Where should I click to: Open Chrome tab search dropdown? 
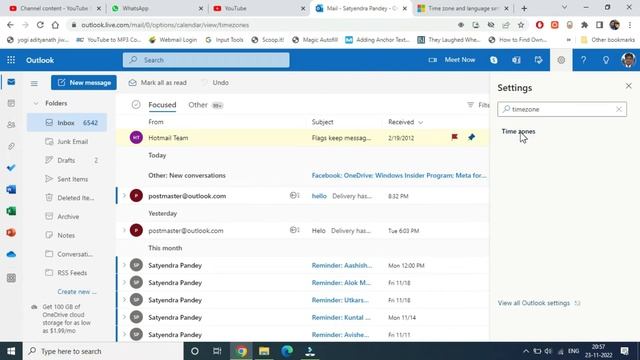click(x=564, y=8)
